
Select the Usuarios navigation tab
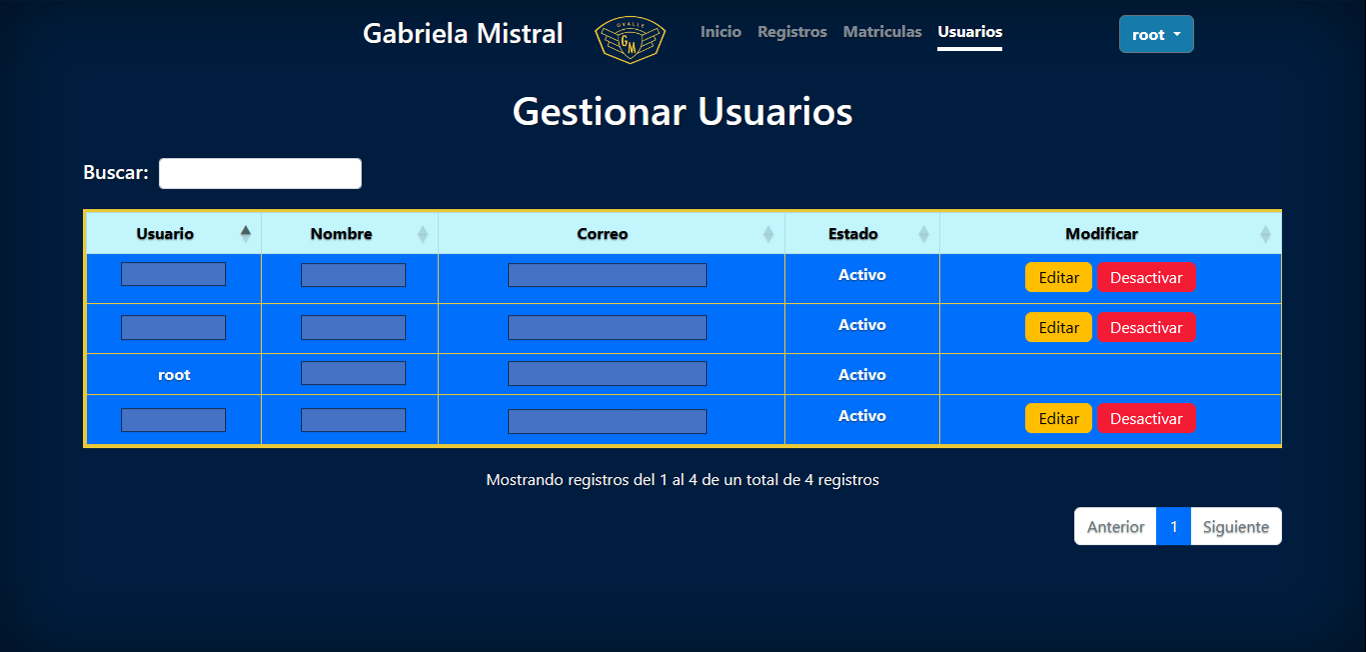[969, 32]
